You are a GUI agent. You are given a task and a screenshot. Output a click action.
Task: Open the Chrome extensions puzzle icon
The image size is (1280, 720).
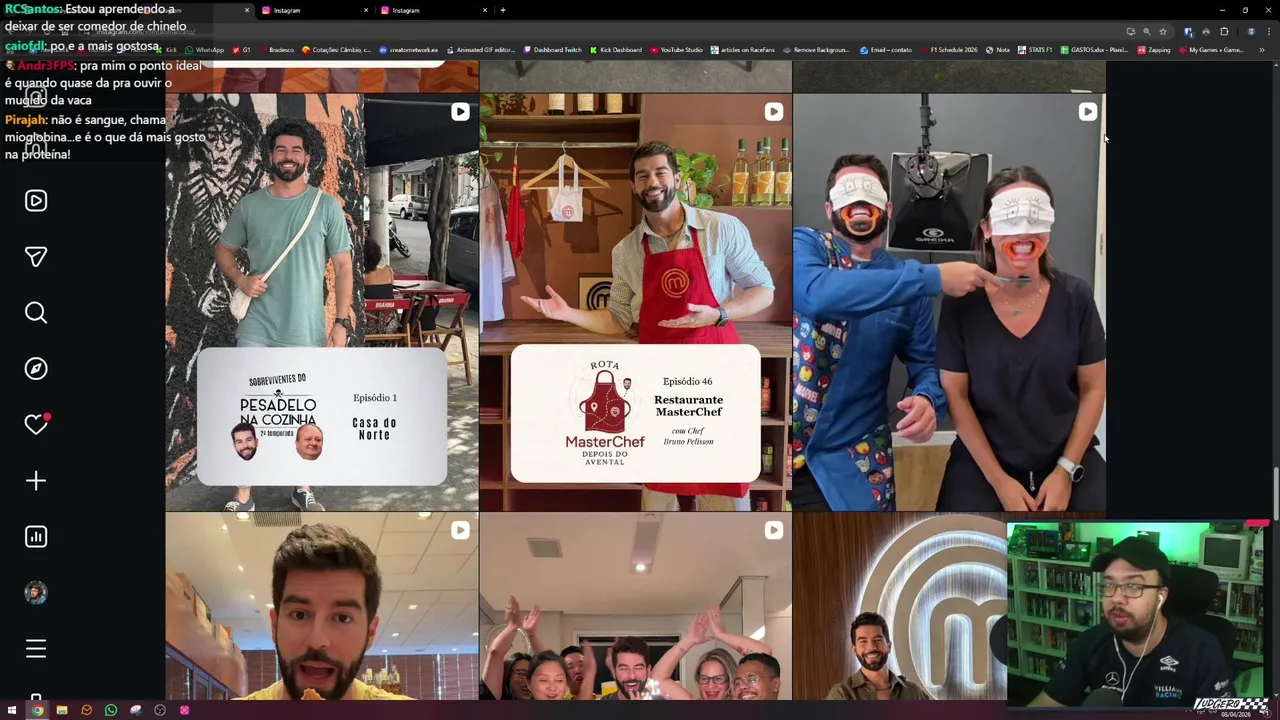[x=1224, y=32]
